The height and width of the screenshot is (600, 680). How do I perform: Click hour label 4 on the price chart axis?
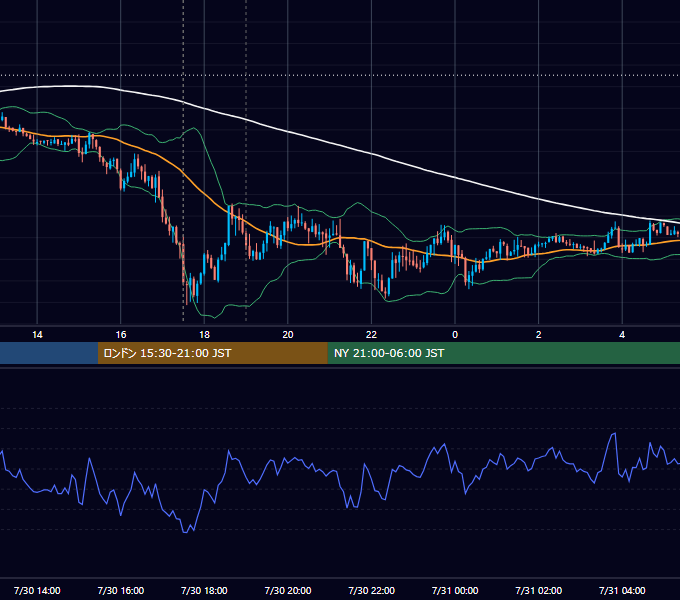[622, 335]
